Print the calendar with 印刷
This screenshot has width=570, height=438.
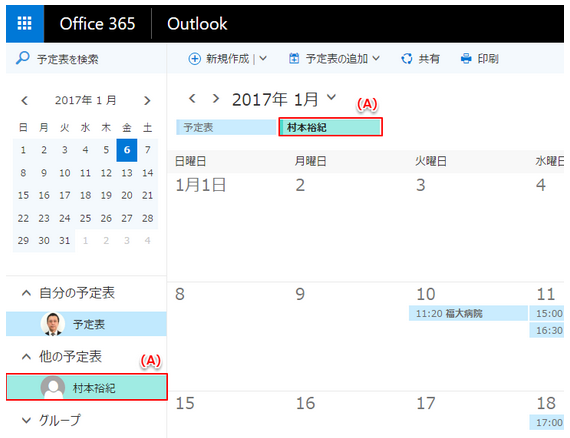coord(488,59)
